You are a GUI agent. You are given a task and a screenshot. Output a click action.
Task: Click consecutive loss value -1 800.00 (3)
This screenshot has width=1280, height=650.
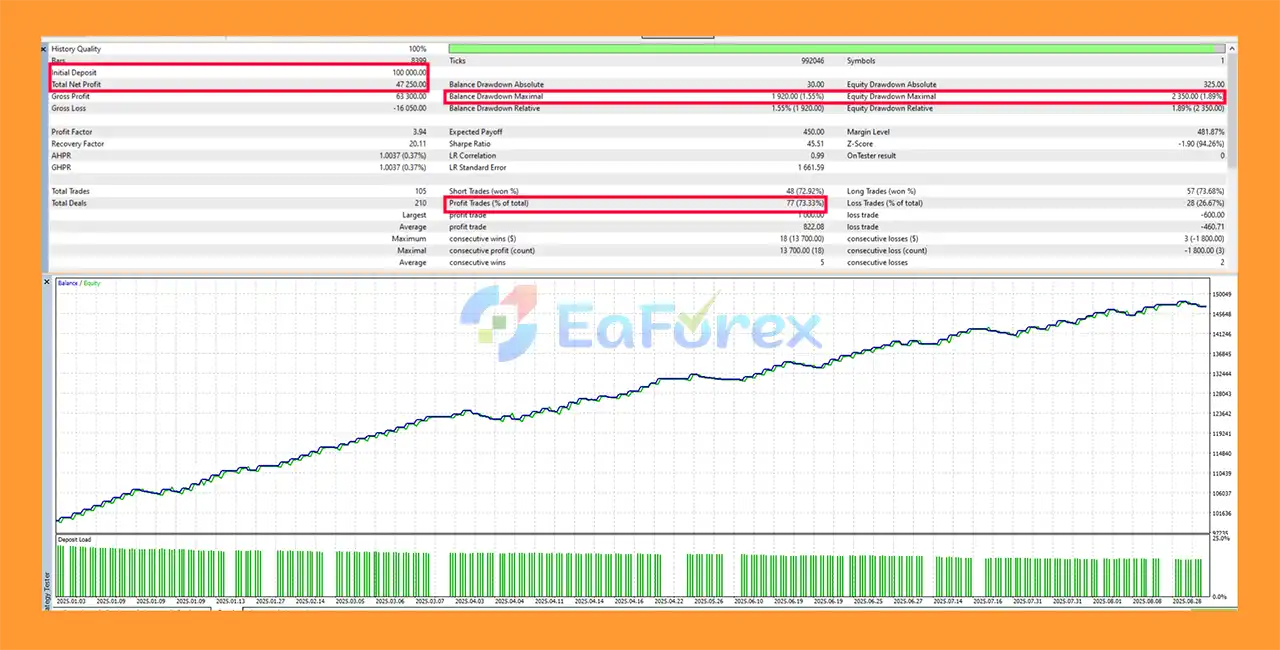tap(1203, 250)
